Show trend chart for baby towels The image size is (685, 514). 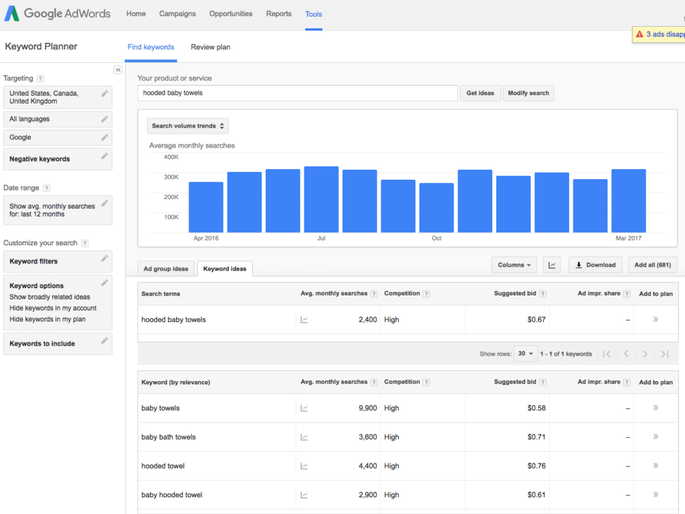click(x=305, y=408)
